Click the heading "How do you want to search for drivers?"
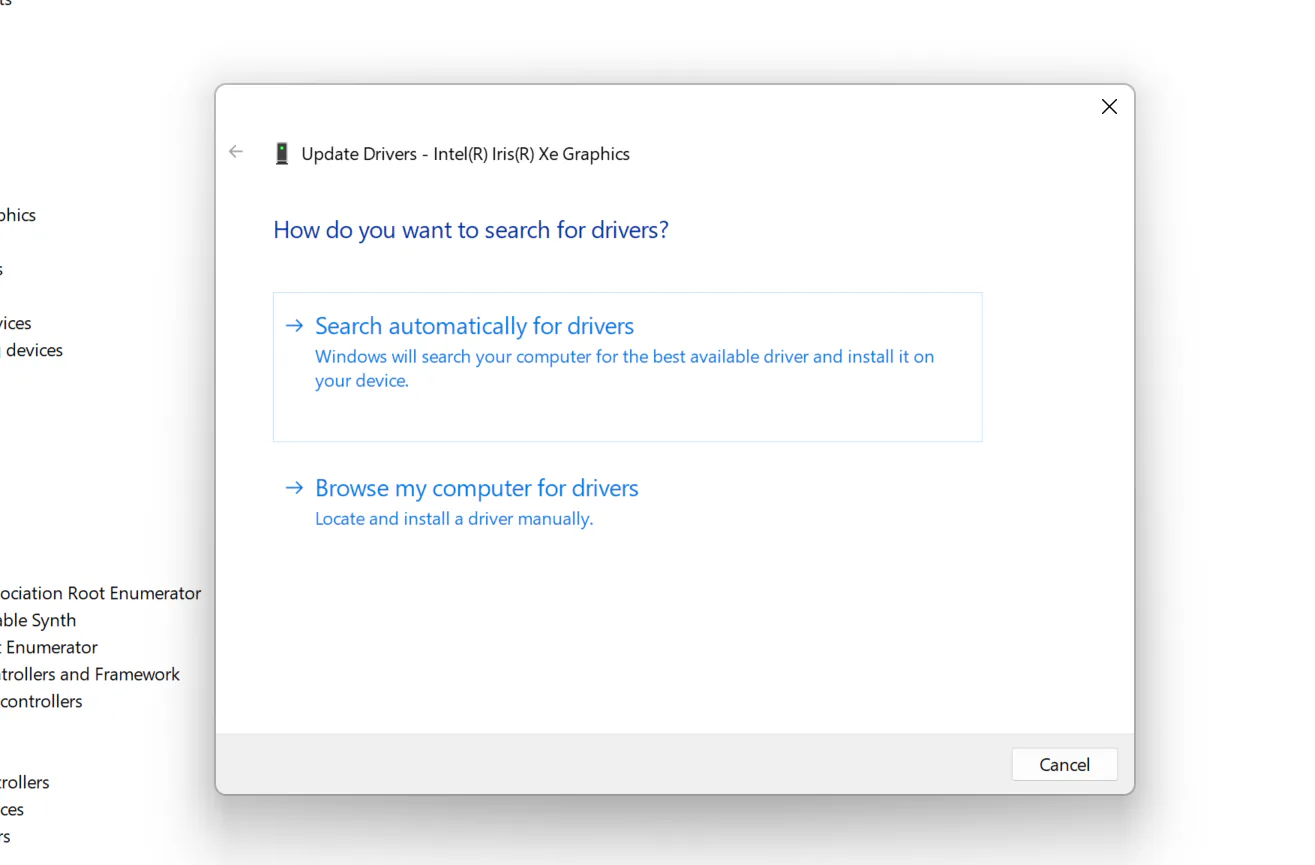Image resolution: width=1315 pixels, height=865 pixels. click(470, 230)
